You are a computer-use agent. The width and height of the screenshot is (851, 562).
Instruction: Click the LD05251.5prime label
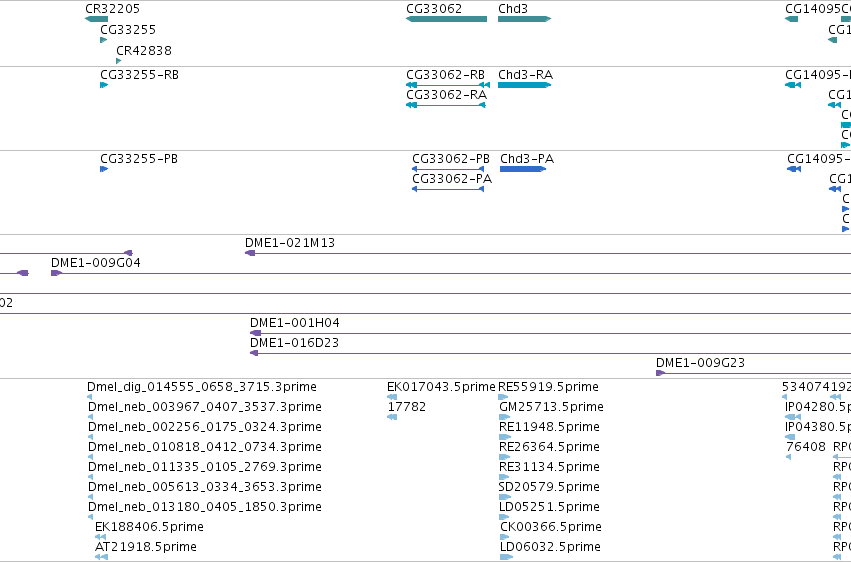pos(549,507)
